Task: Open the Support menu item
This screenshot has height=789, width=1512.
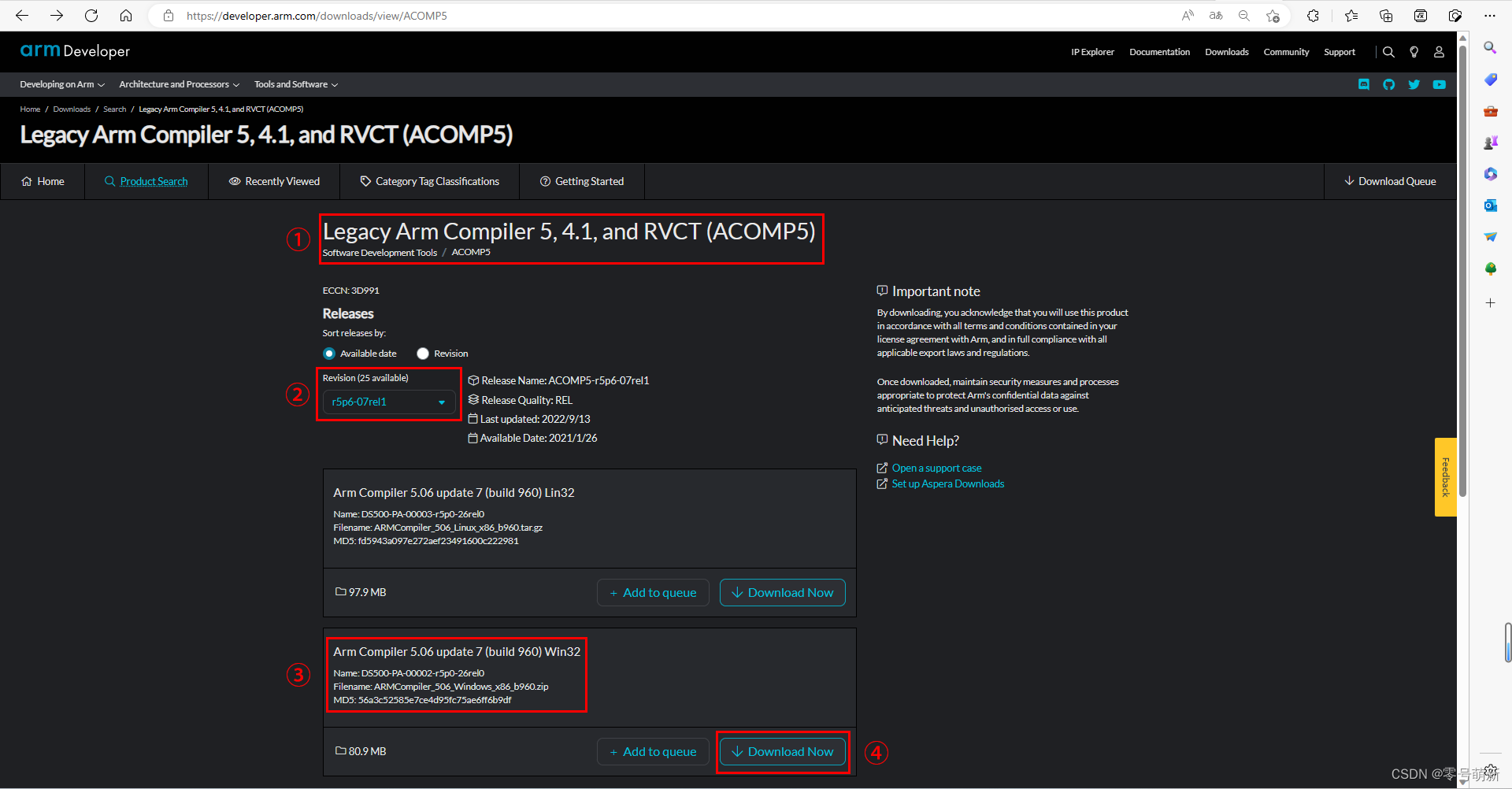Action: click(1340, 52)
